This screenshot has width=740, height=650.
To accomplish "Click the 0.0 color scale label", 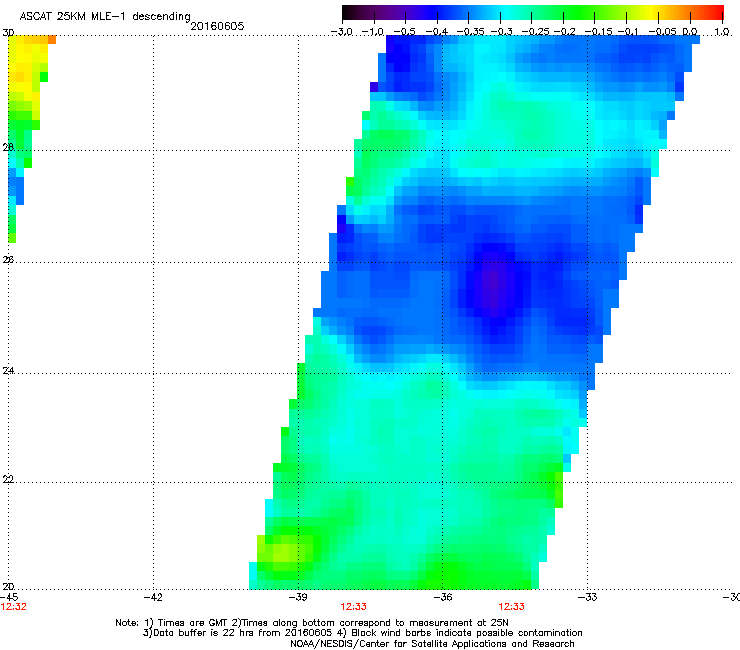I will point(690,32).
